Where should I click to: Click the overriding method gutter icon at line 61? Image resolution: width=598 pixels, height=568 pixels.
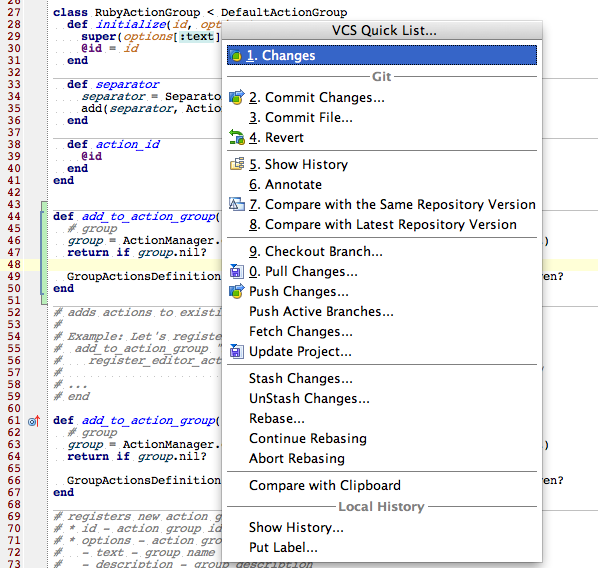[x=34, y=421]
